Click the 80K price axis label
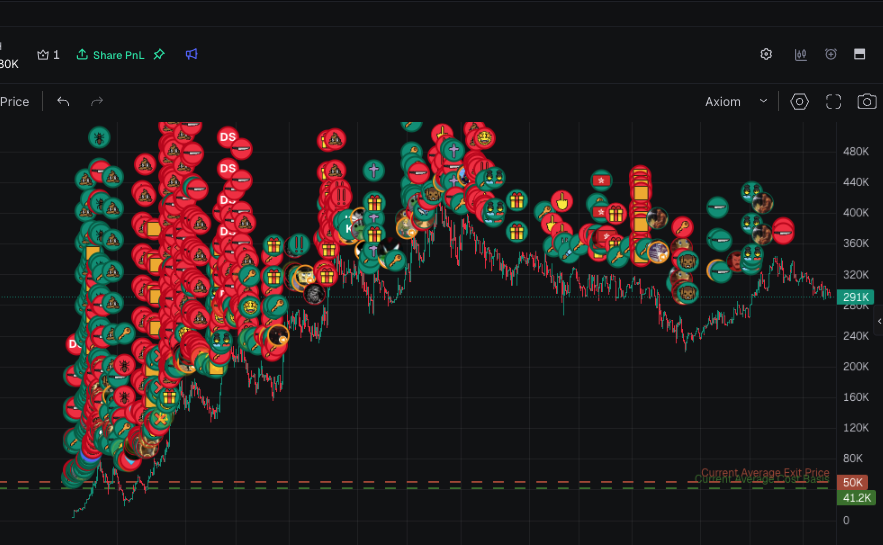The image size is (883, 545). [x=853, y=458]
